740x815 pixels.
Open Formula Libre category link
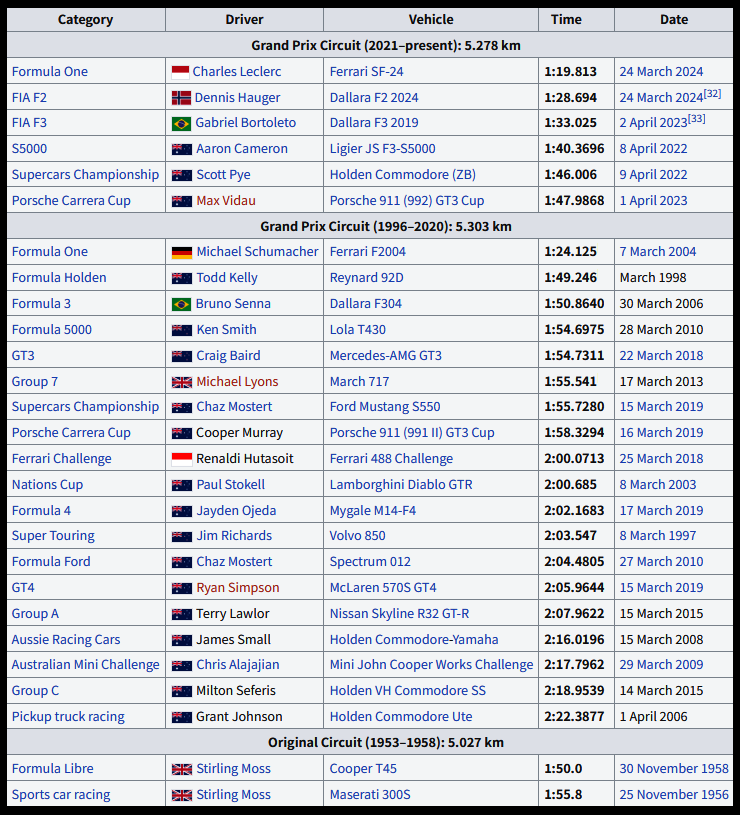click(52, 768)
